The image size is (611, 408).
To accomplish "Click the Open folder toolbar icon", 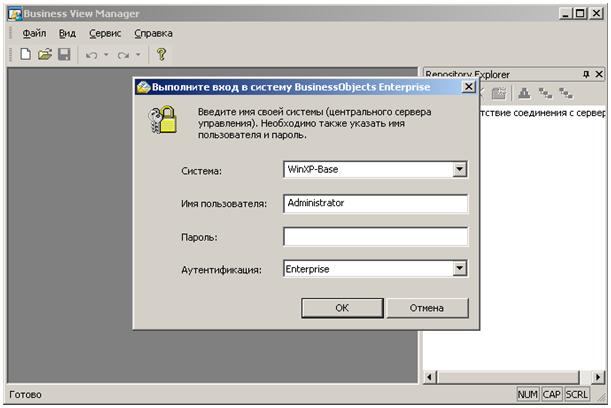I will click(x=45, y=54).
